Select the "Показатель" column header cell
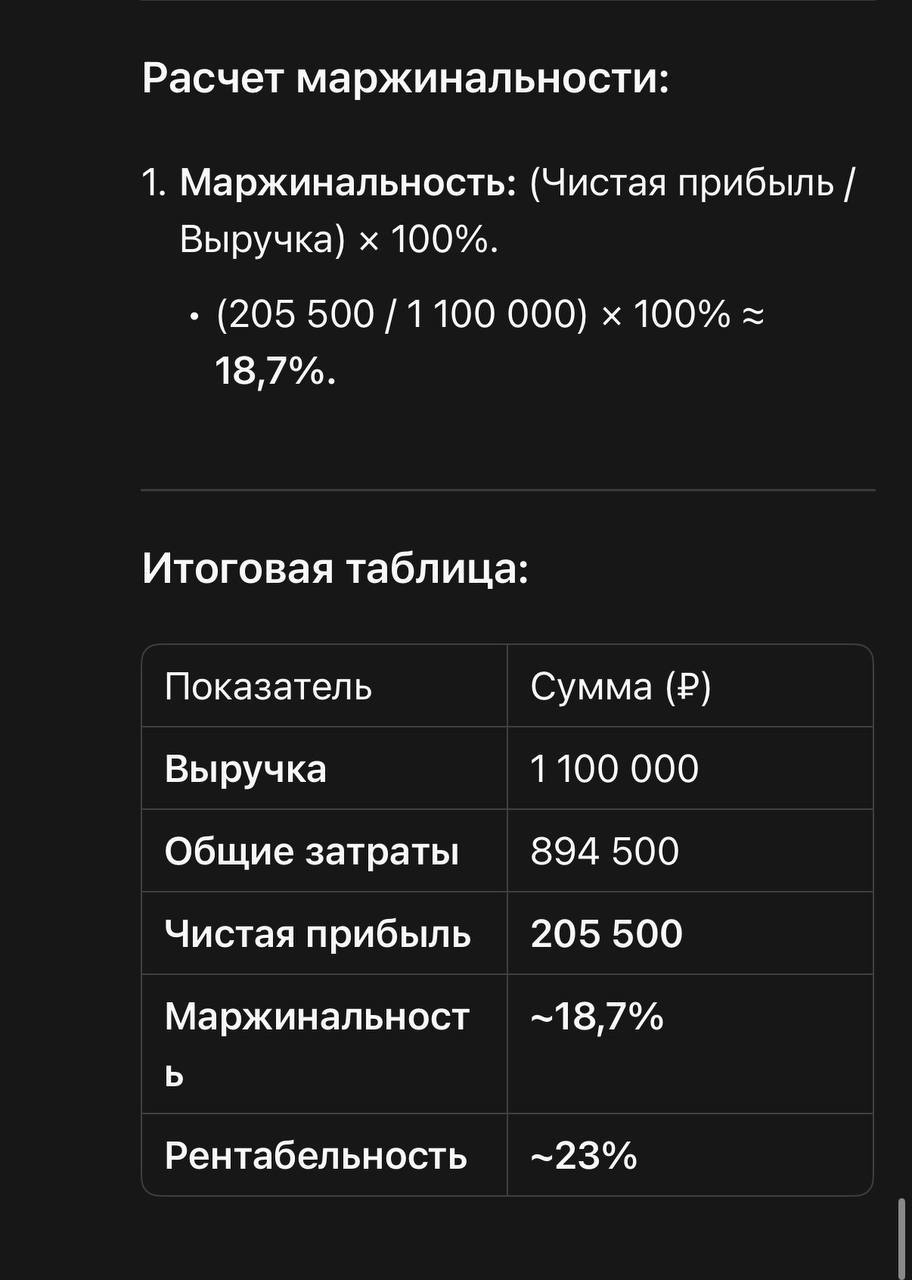The width and height of the screenshot is (912, 1280). [324, 686]
